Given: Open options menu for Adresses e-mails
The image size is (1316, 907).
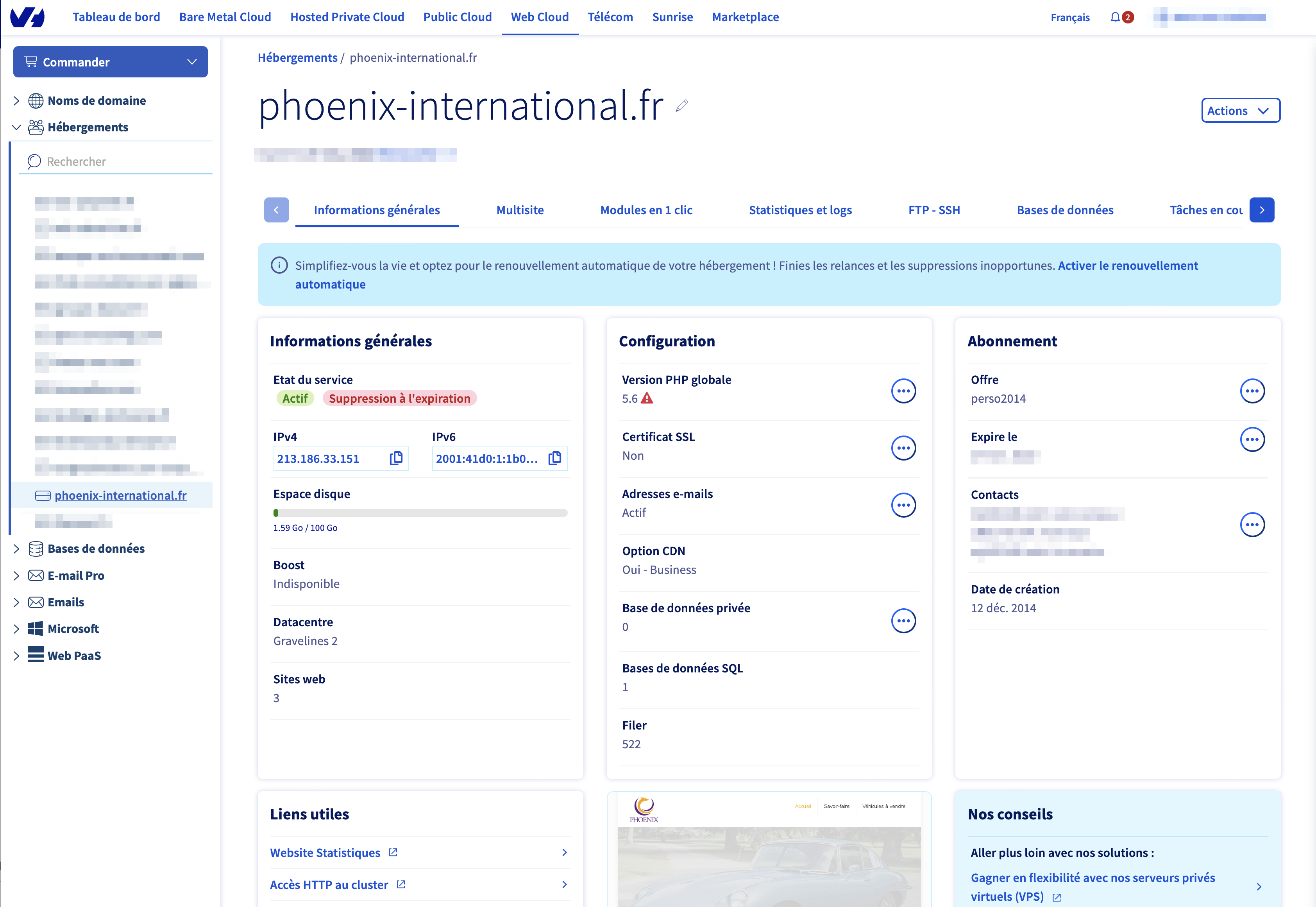Looking at the screenshot, I should coord(903,505).
